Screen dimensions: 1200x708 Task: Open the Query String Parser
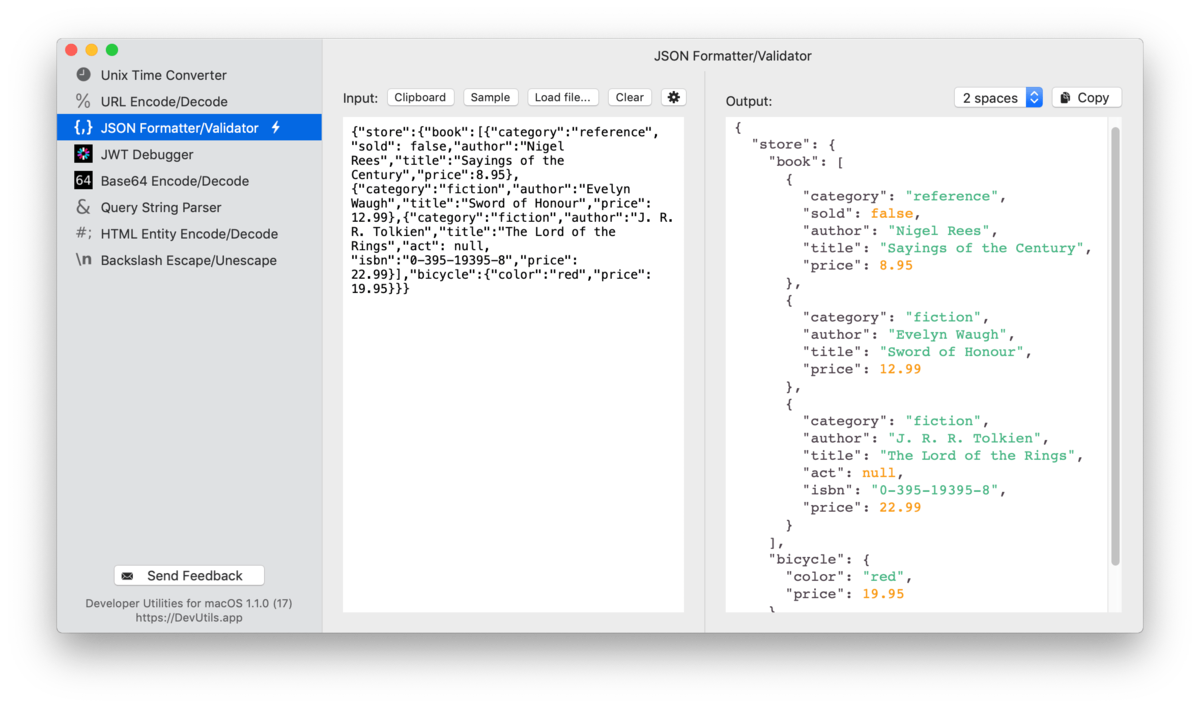(162, 206)
